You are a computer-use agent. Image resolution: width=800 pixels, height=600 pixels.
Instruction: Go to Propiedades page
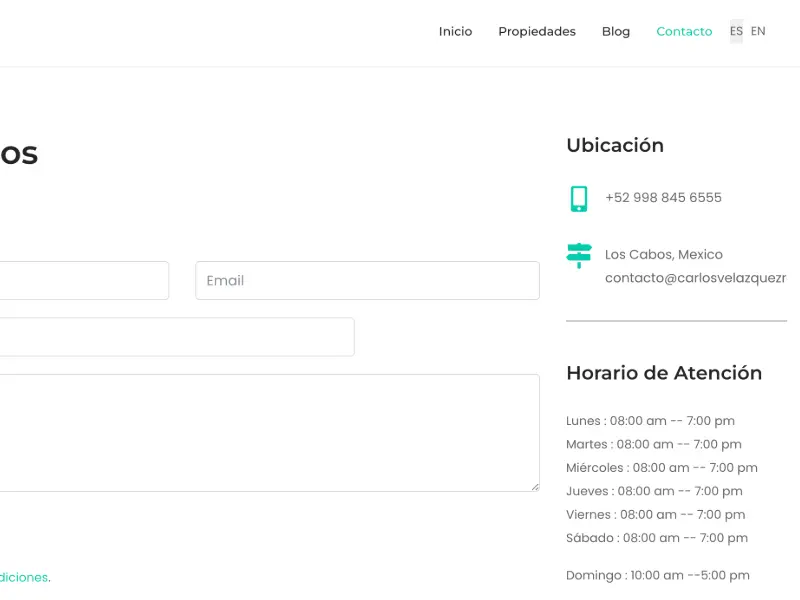(537, 32)
